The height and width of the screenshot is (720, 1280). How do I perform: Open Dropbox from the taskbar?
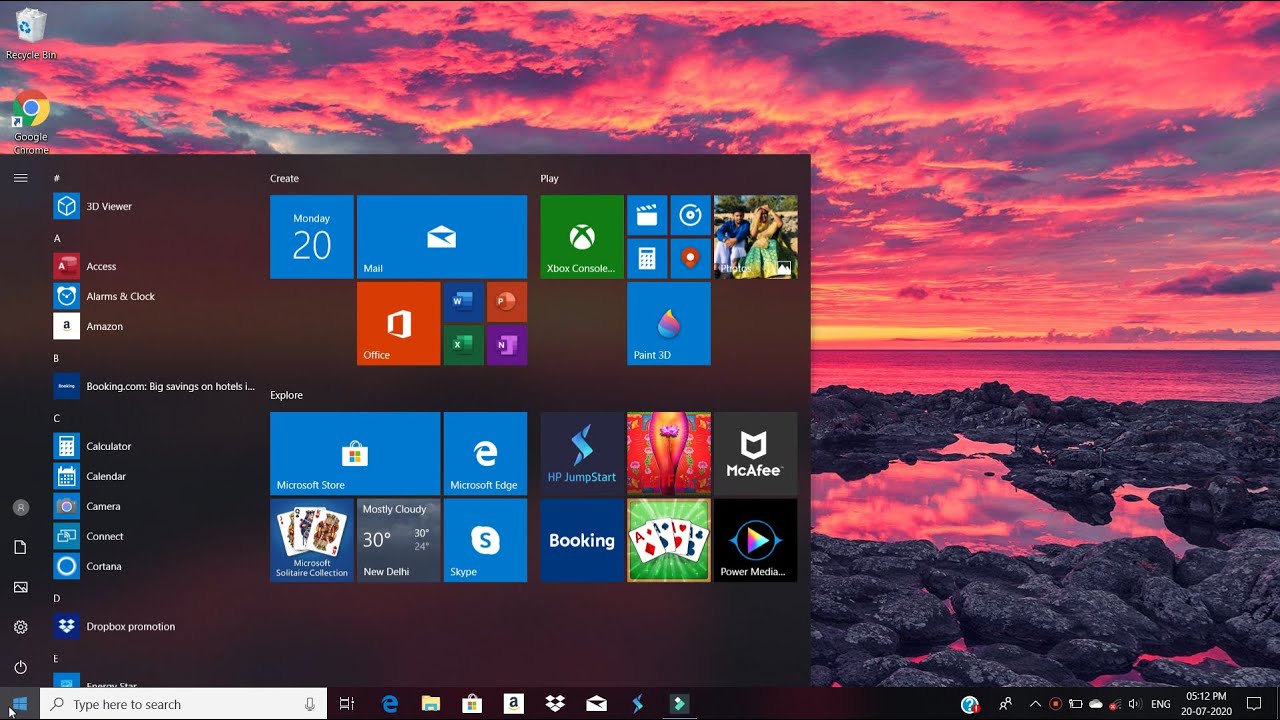click(555, 704)
